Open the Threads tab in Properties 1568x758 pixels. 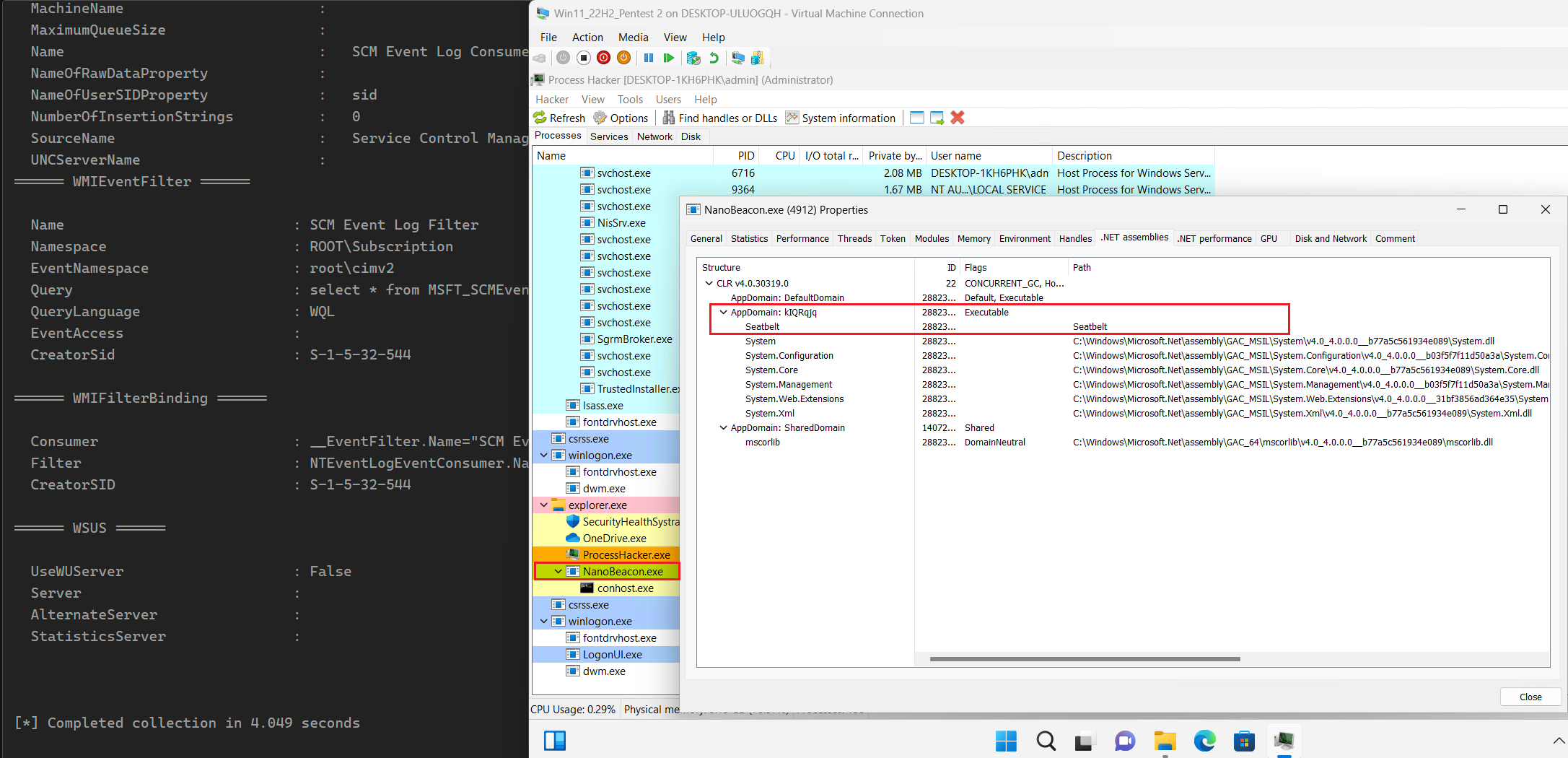854,239
